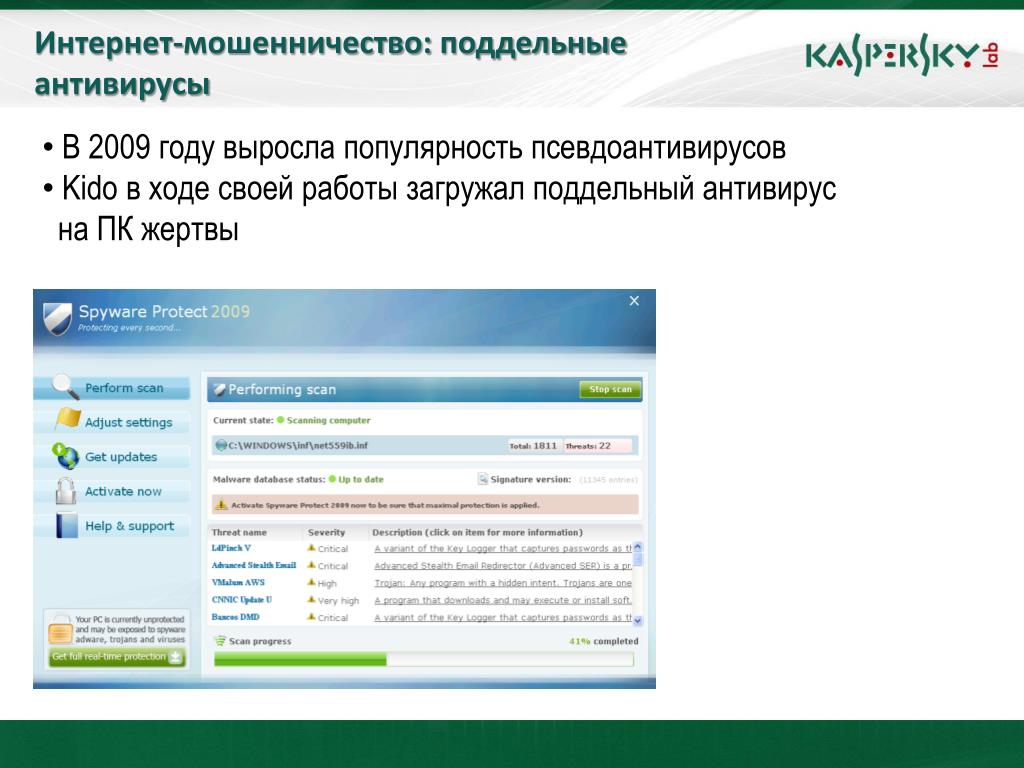1024x768 pixels.
Task: Click threat list scrollbar down arrow
Action: coord(638,620)
